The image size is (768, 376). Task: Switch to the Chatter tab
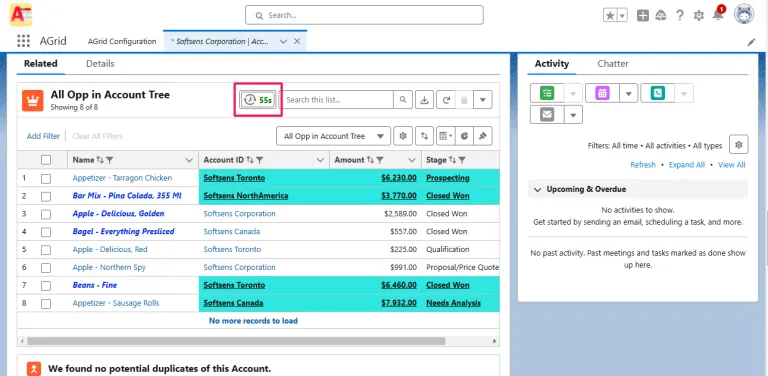tap(613, 64)
